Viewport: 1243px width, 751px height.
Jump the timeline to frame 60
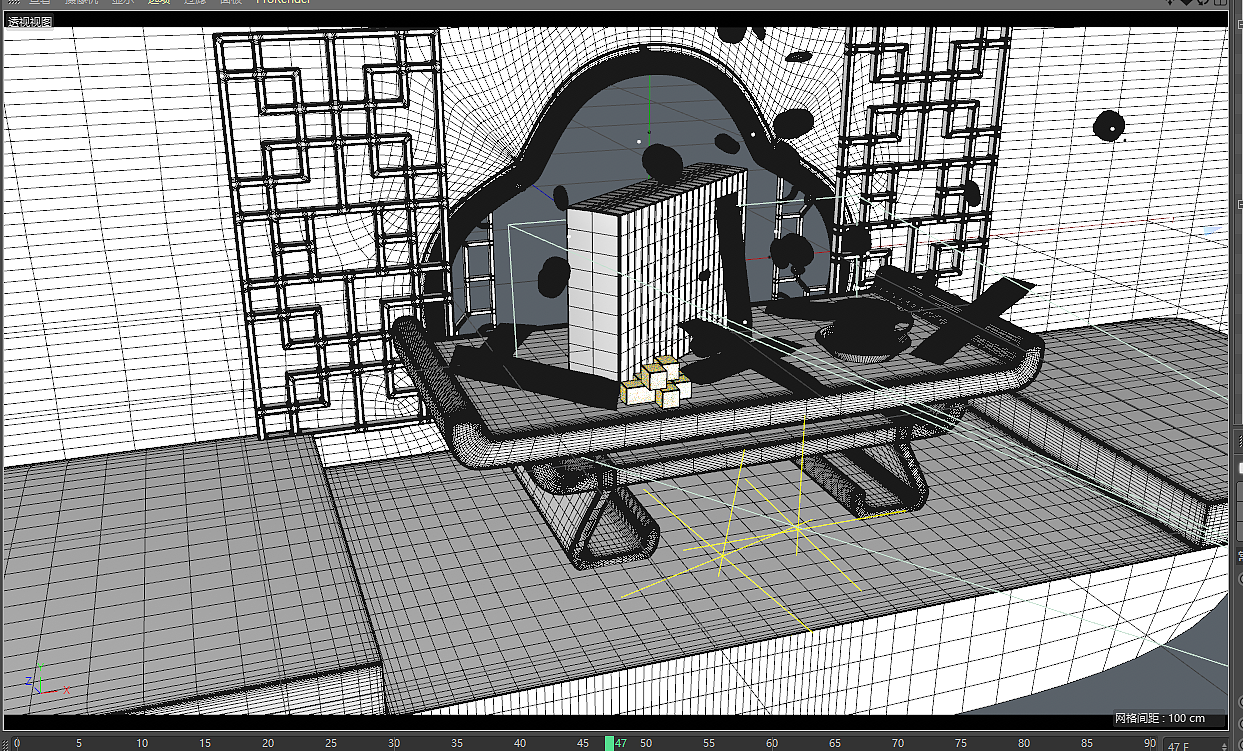coord(771,744)
